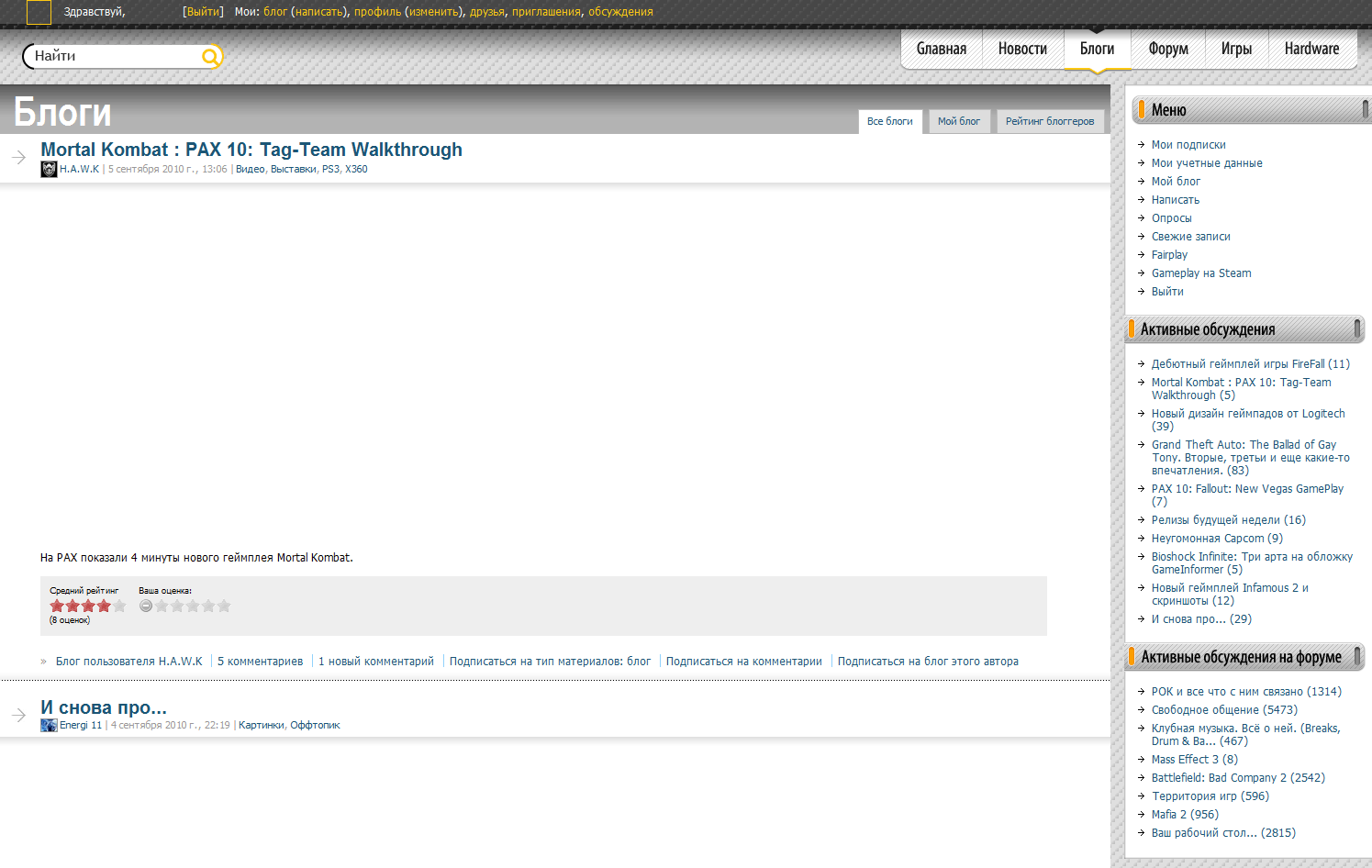Collapse the Меню sidebar panel
1372x868 pixels.
click(1366, 109)
